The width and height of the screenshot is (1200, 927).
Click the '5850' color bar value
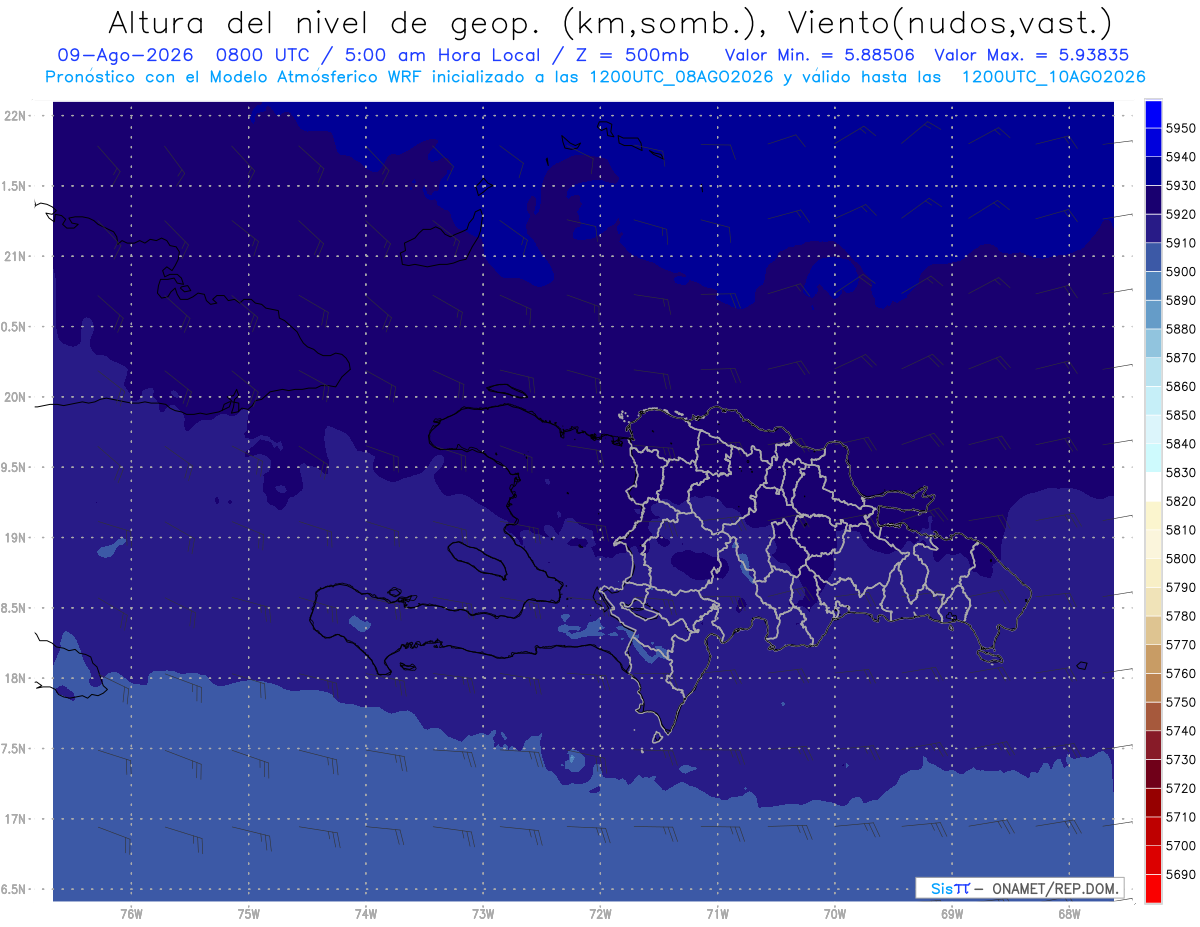(x=1182, y=415)
